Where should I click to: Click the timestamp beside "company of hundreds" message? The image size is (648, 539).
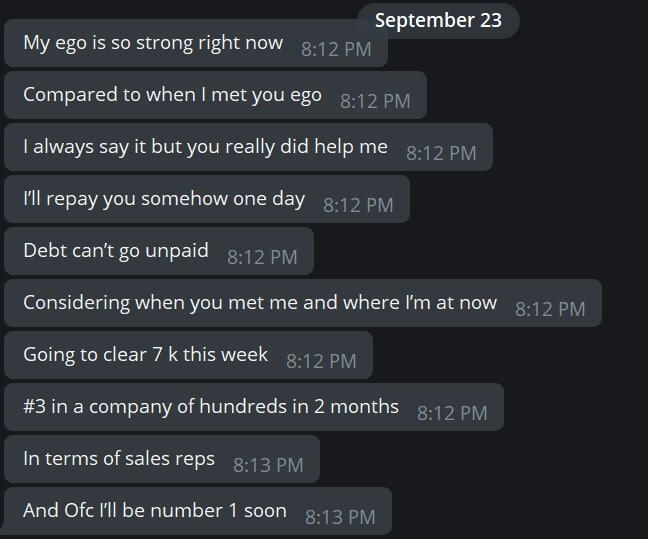452,412
